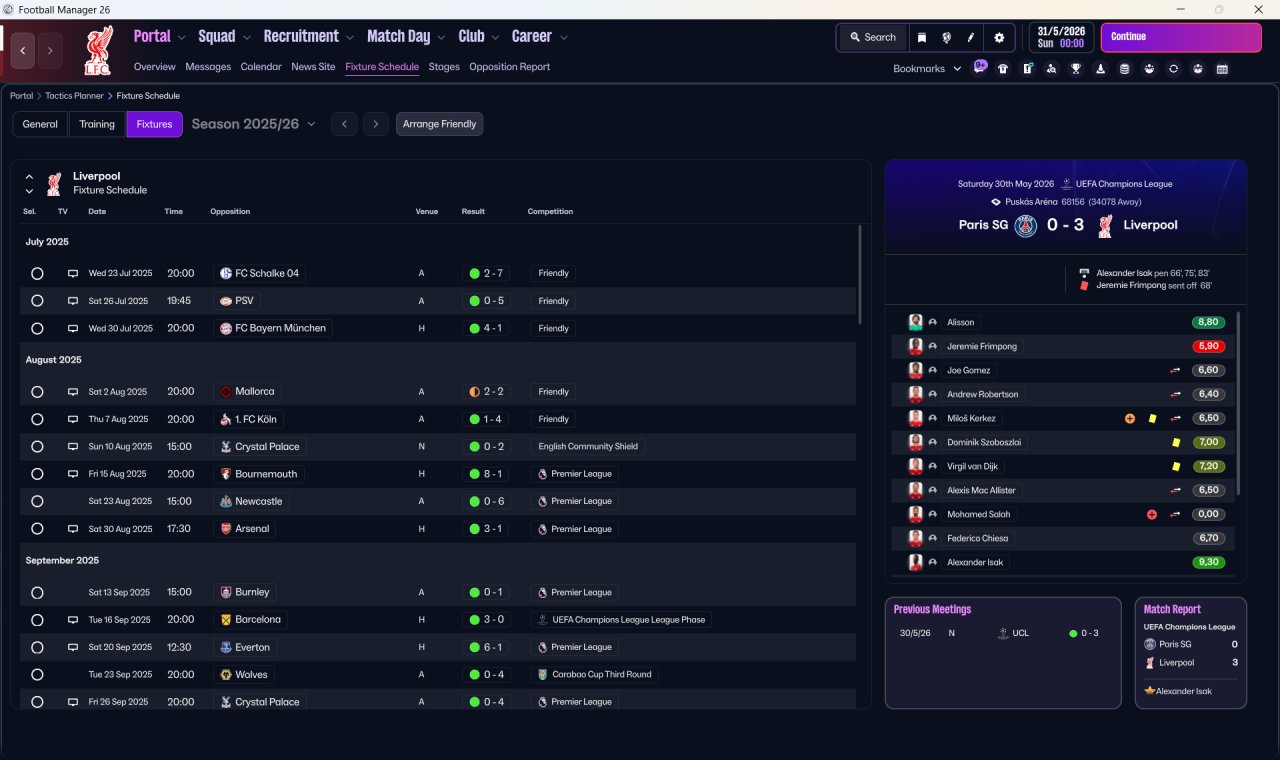The height and width of the screenshot is (760, 1280).
Task: Click the up chevron beside Liverpool Fixture Schedule
Action: click(30, 177)
